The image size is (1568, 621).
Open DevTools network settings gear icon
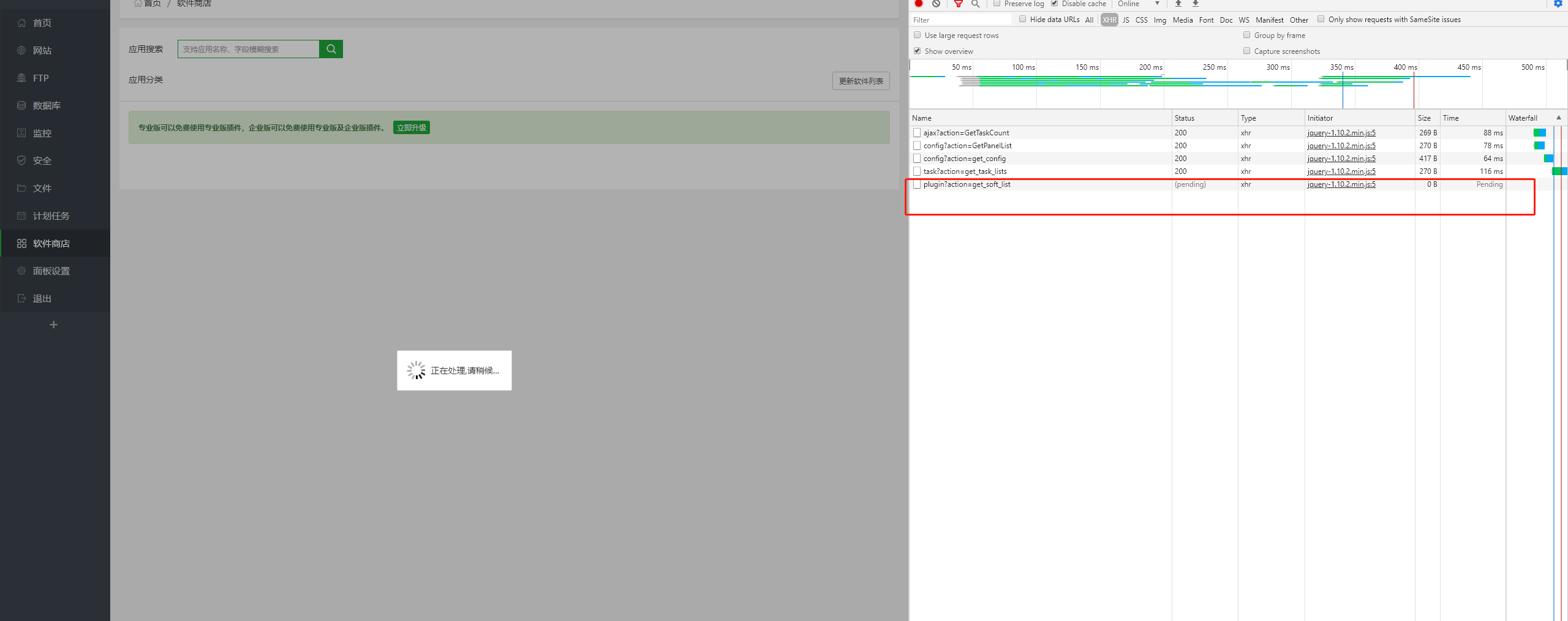pyautogui.click(x=1558, y=3)
